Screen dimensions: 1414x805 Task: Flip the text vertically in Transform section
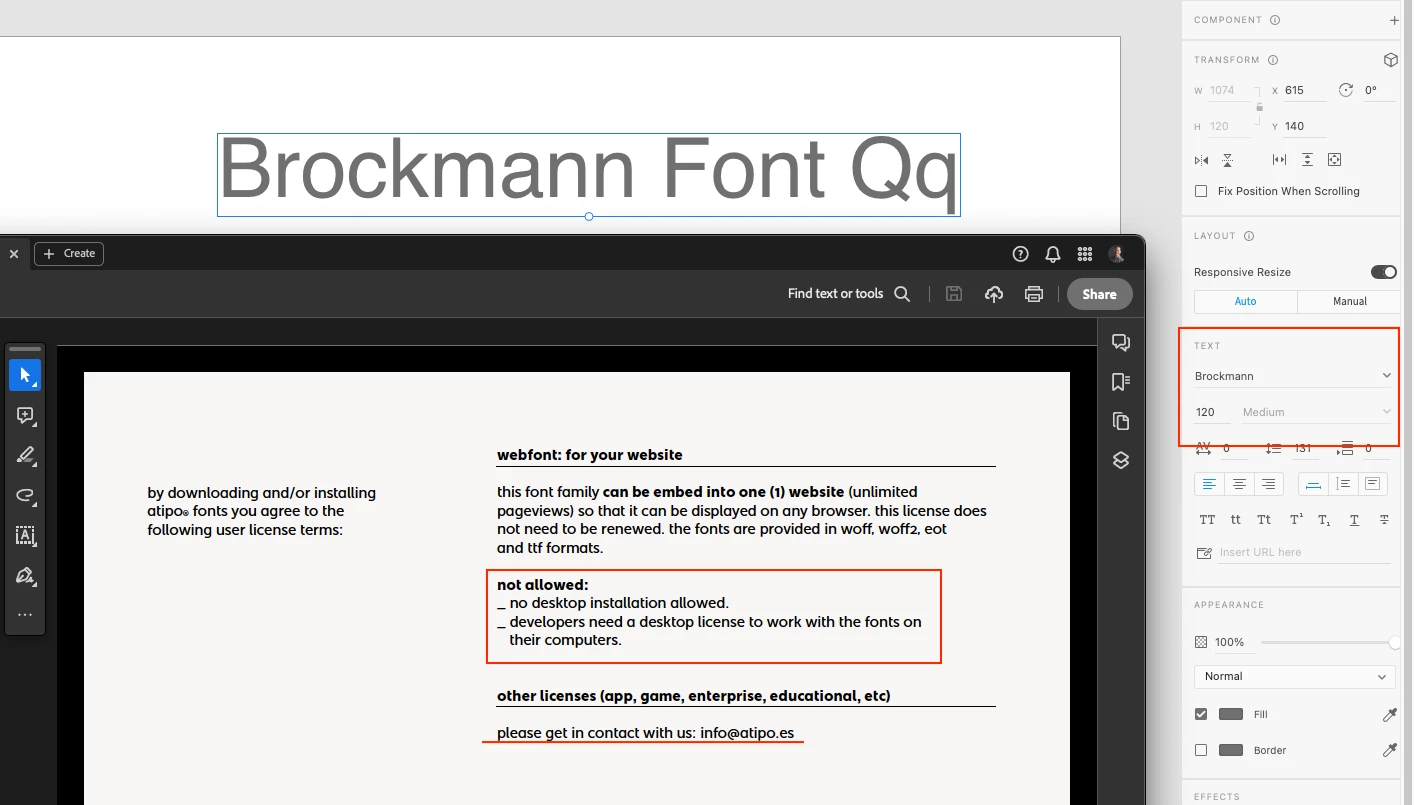1228,160
